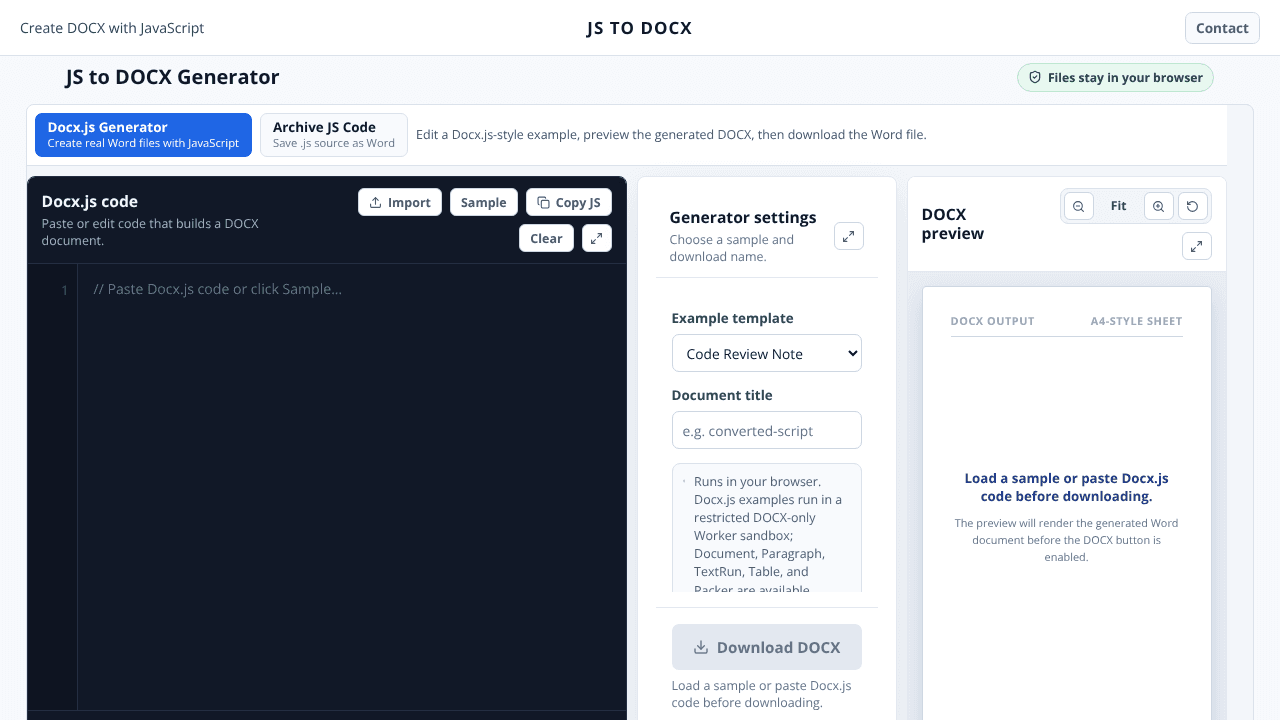Click the Files stay in your browser badge

1115,78
